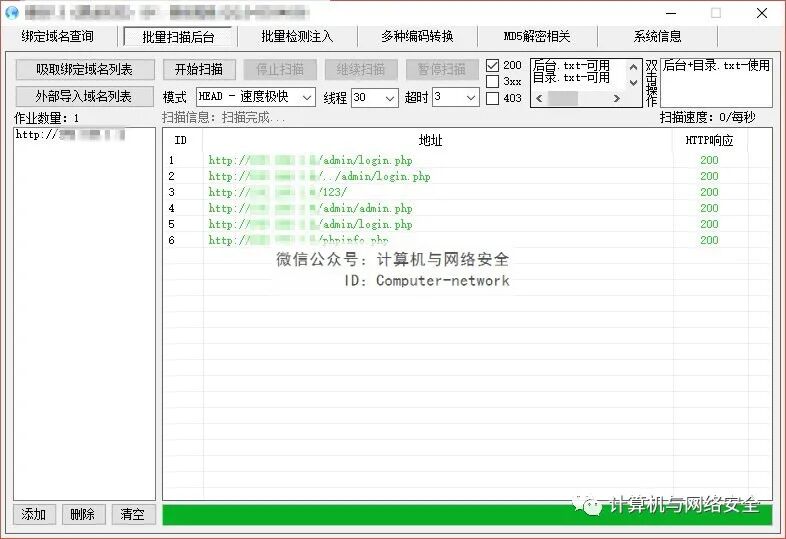Select result row 6 /phpinfo.php
The height and width of the screenshot is (539, 786).
pos(466,240)
